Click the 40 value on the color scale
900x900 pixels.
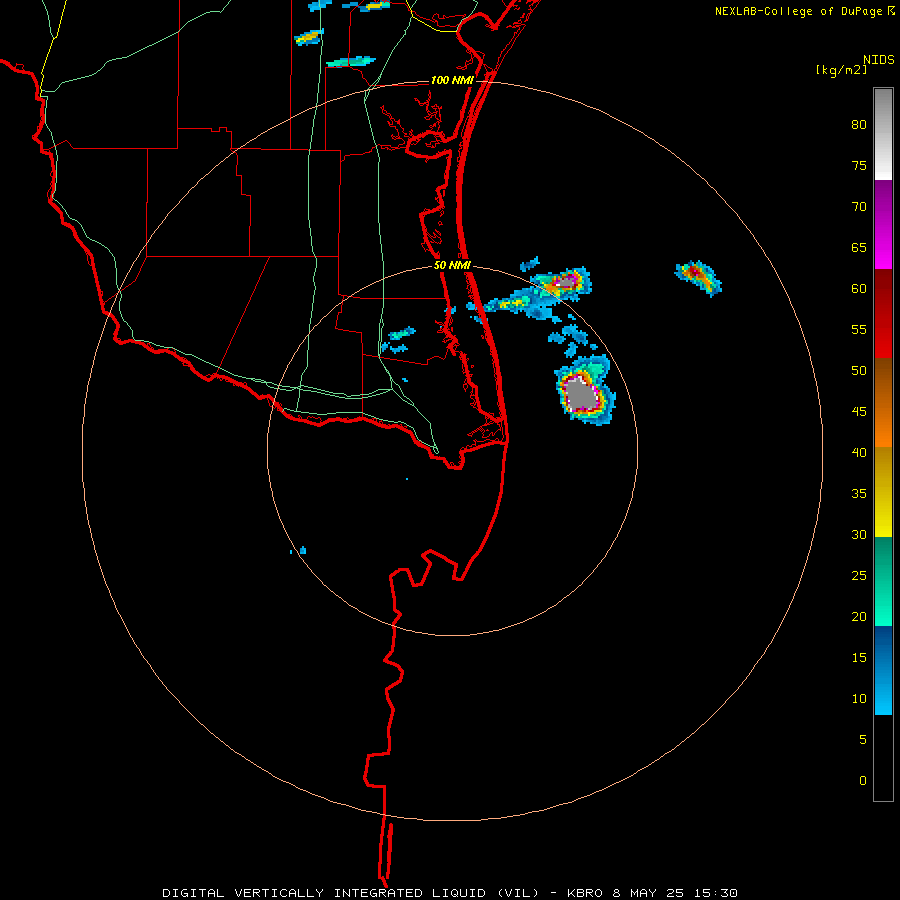859,452
